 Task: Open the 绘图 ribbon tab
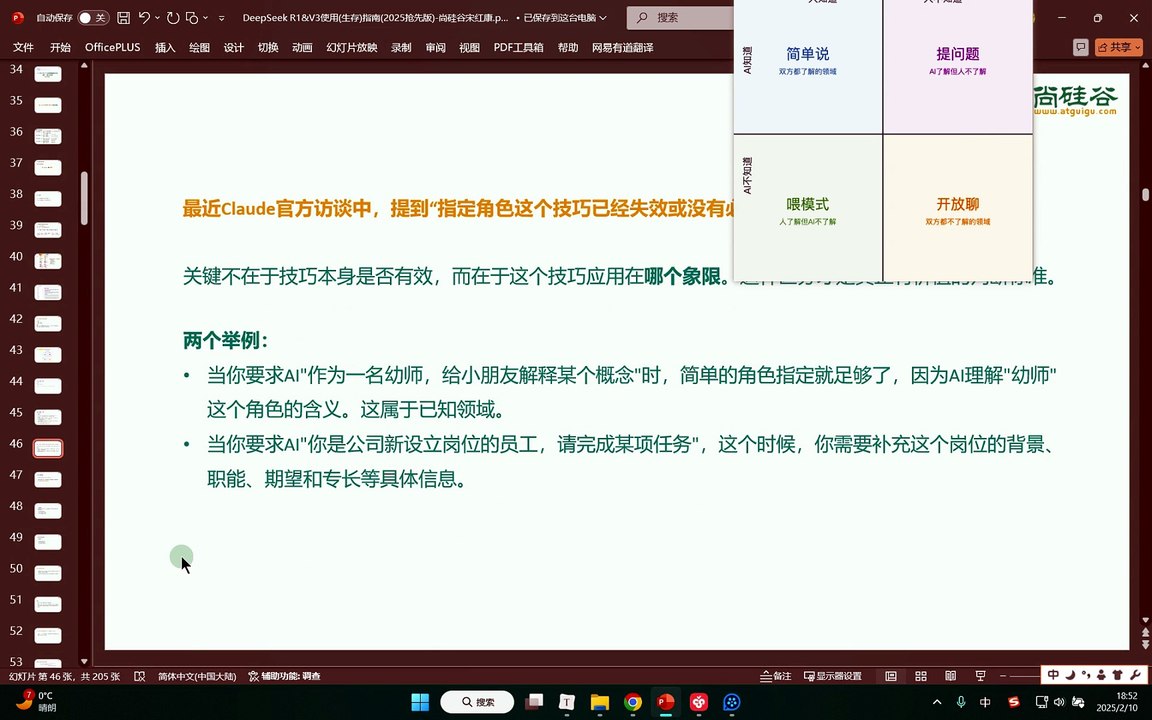click(199, 47)
